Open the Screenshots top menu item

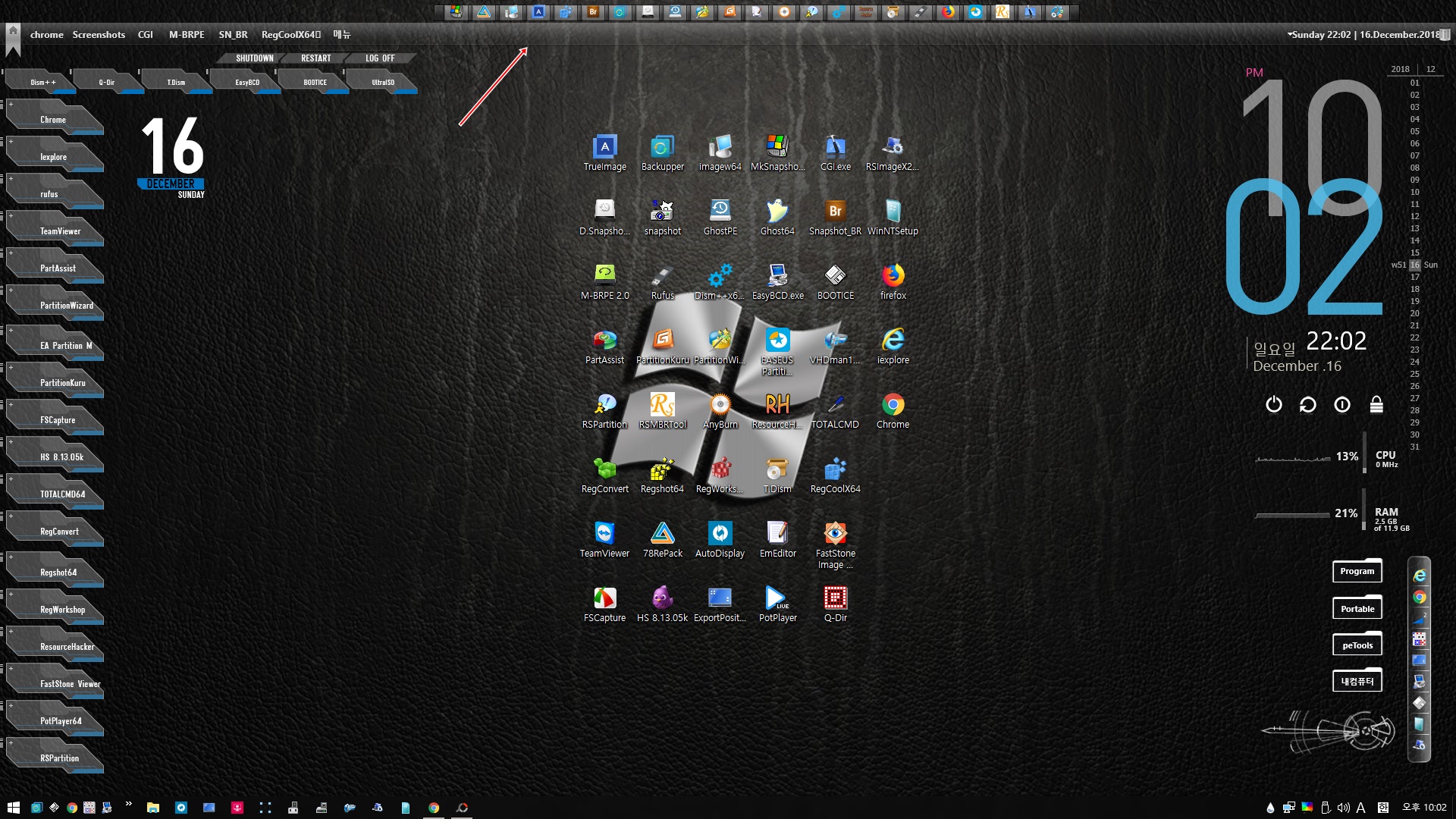pos(99,35)
